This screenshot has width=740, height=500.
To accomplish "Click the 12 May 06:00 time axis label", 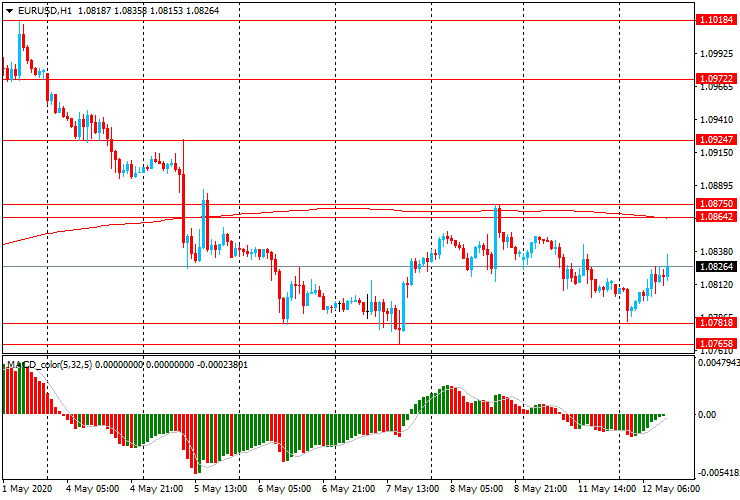I will [671, 488].
